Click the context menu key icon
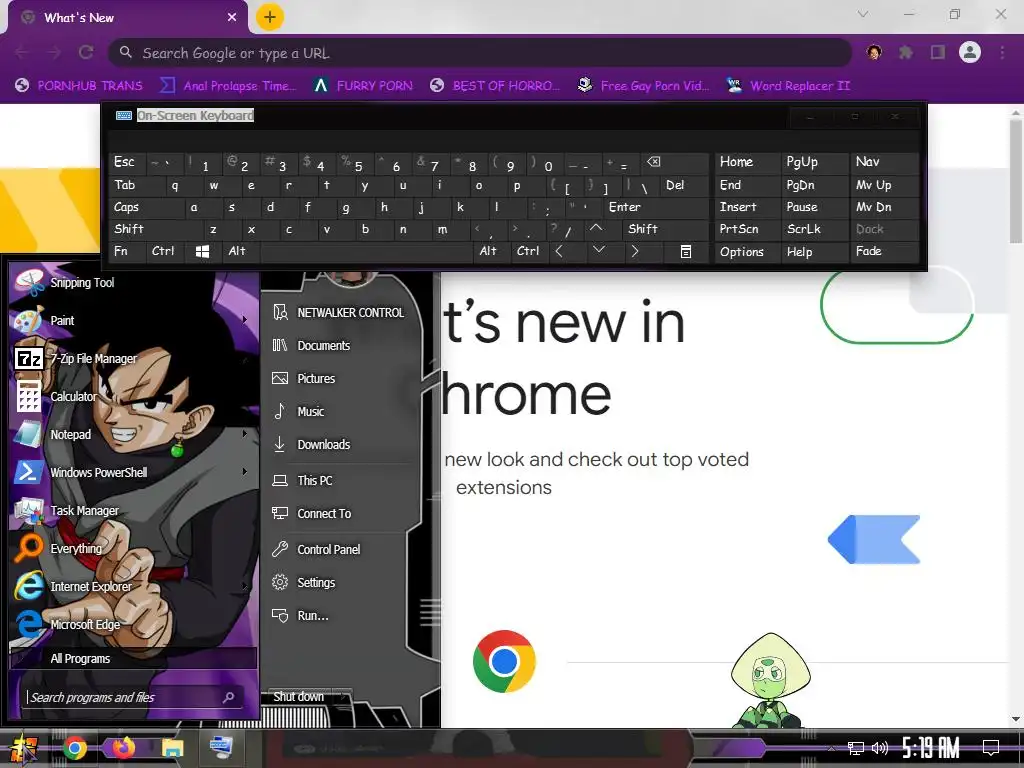Screen dimensions: 1024x768 (x=686, y=251)
